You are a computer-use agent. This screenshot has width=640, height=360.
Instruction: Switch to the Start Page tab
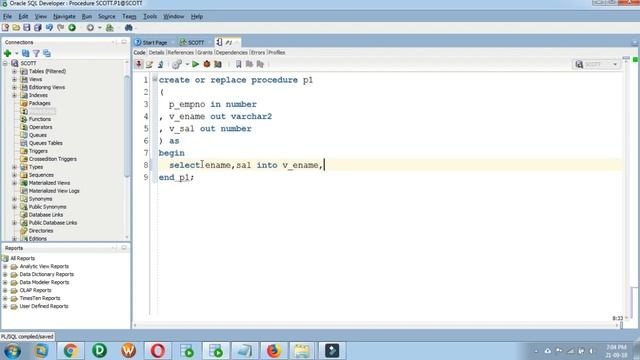tap(151, 42)
